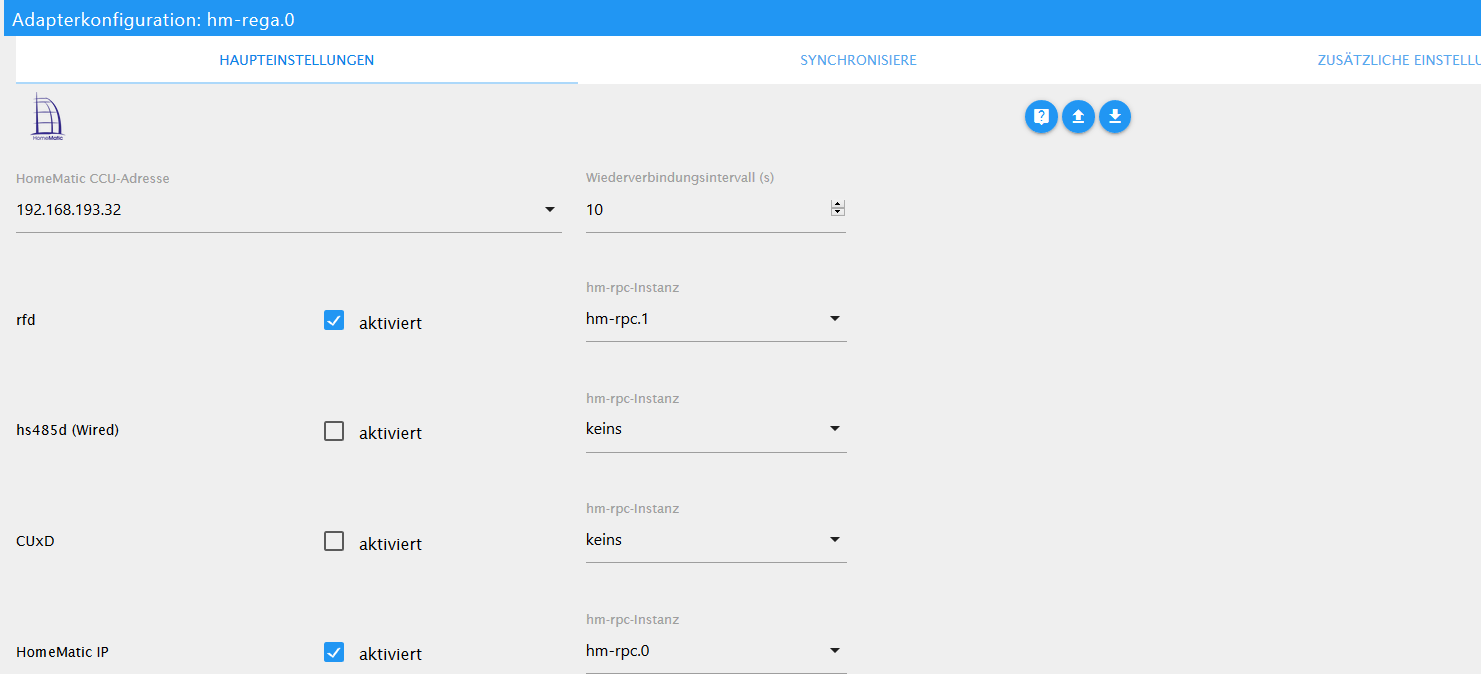The height and width of the screenshot is (674, 1481).
Task: Click the 'HomeMatic CCU-Adresse' field label
Action: coord(93,178)
